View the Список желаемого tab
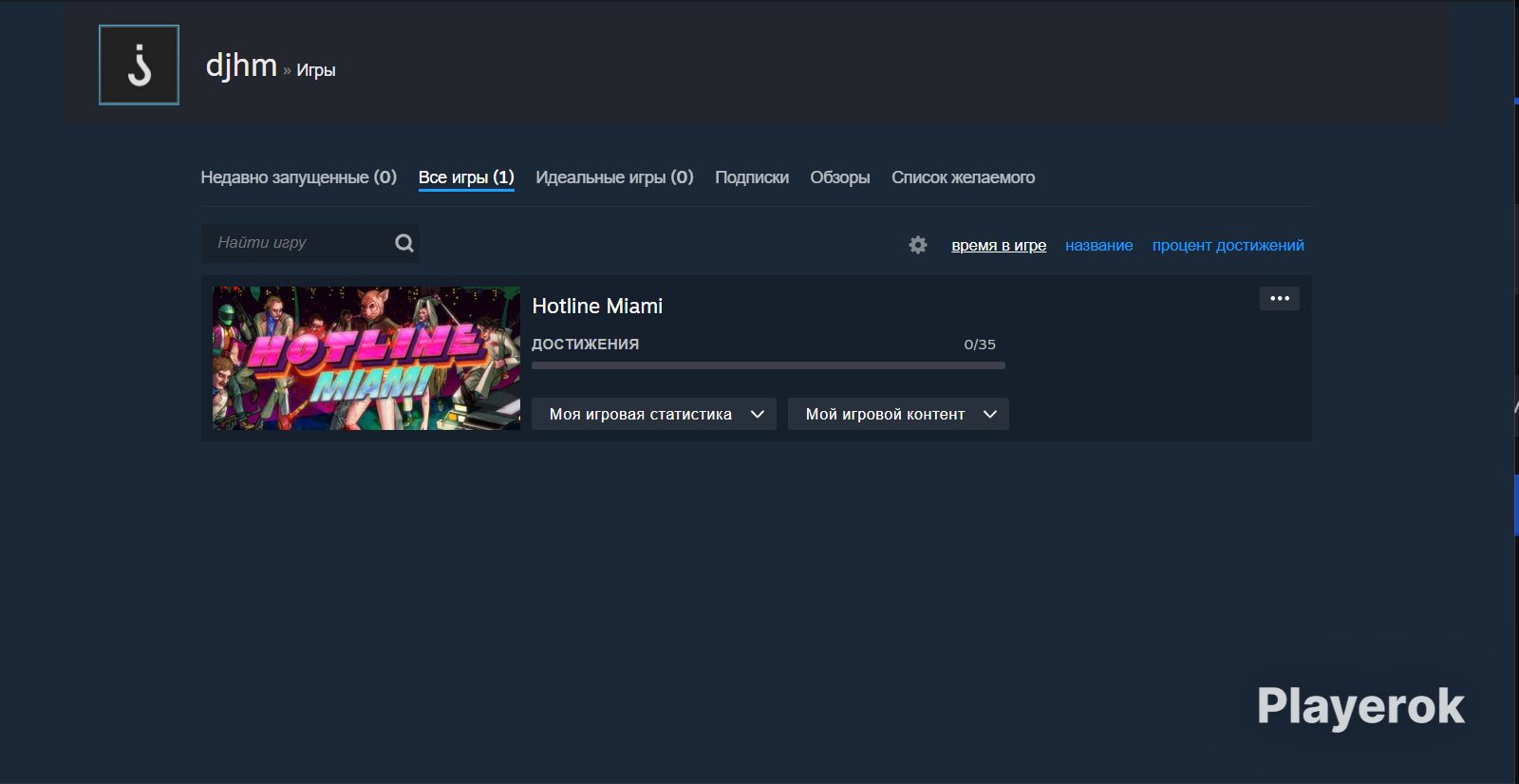Image resolution: width=1519 pixels, height=784 pixels. 963,177
